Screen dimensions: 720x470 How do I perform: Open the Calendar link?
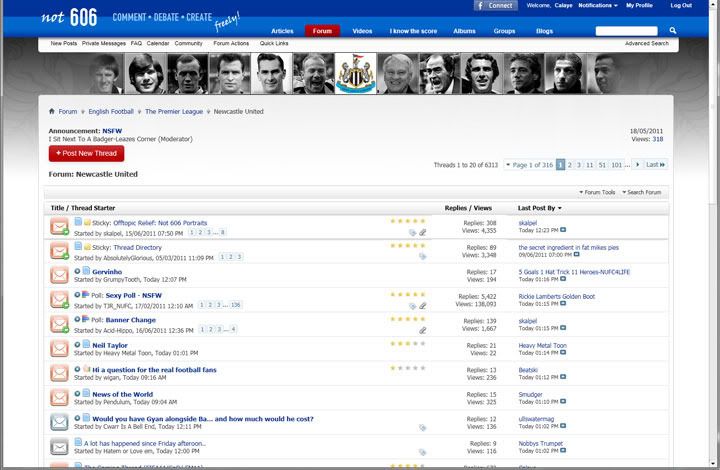click(x=158, y=43)
